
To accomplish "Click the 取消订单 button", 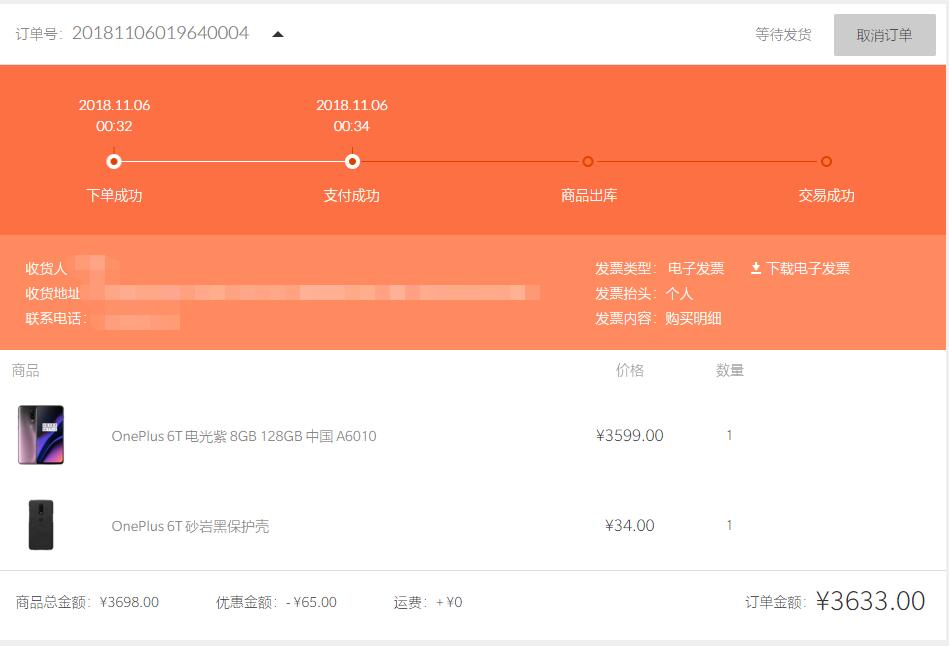I will 884,35.
